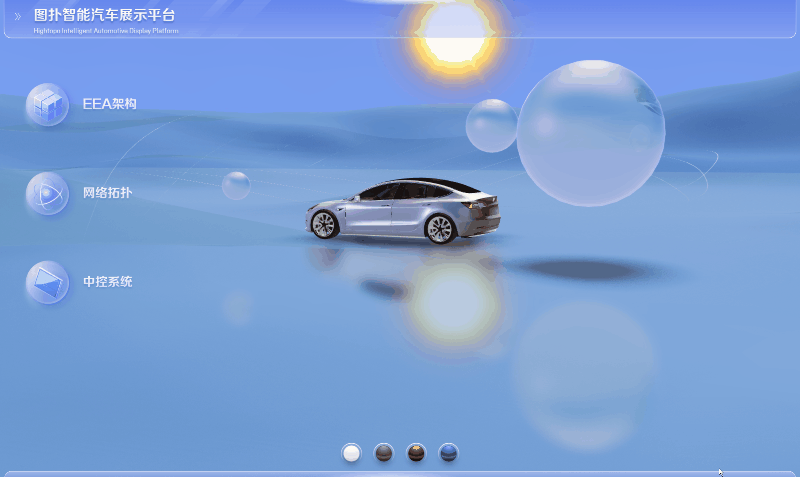Image resolution: width=800 pixels, height=477 pixels.
Task: Expand the double-chevron beside the platform title
Action: coord(17,16)
